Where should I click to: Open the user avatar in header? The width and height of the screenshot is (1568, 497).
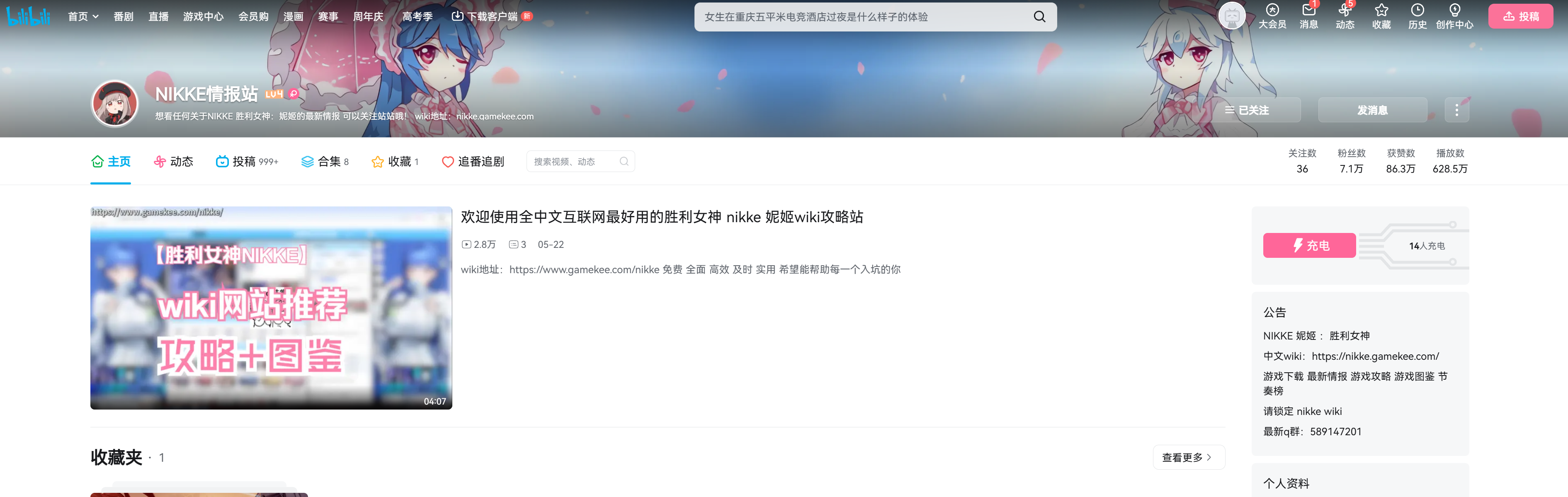(1232, 16)
